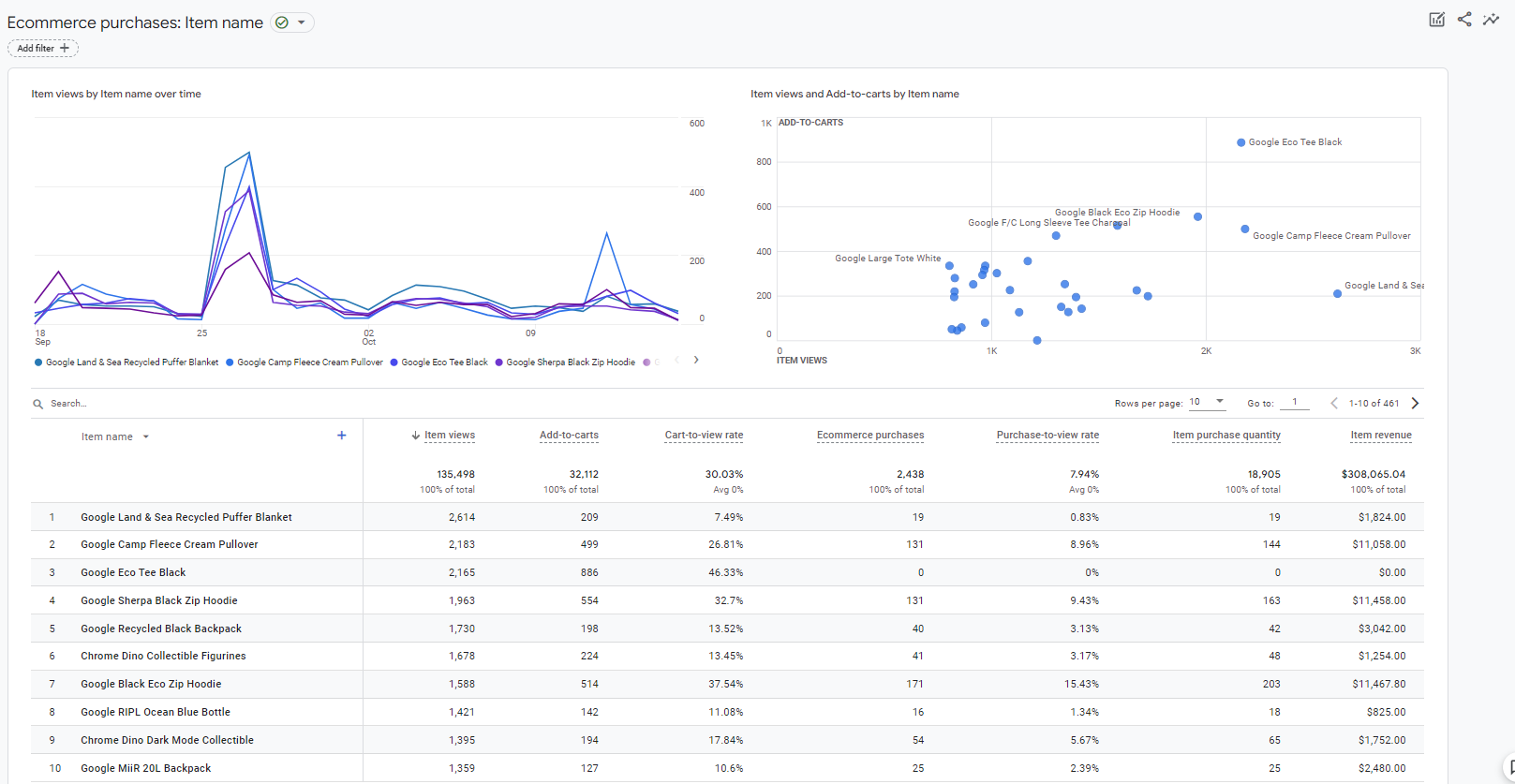
Task: Go to the next table page
Action: click(x=1415, y=403)
